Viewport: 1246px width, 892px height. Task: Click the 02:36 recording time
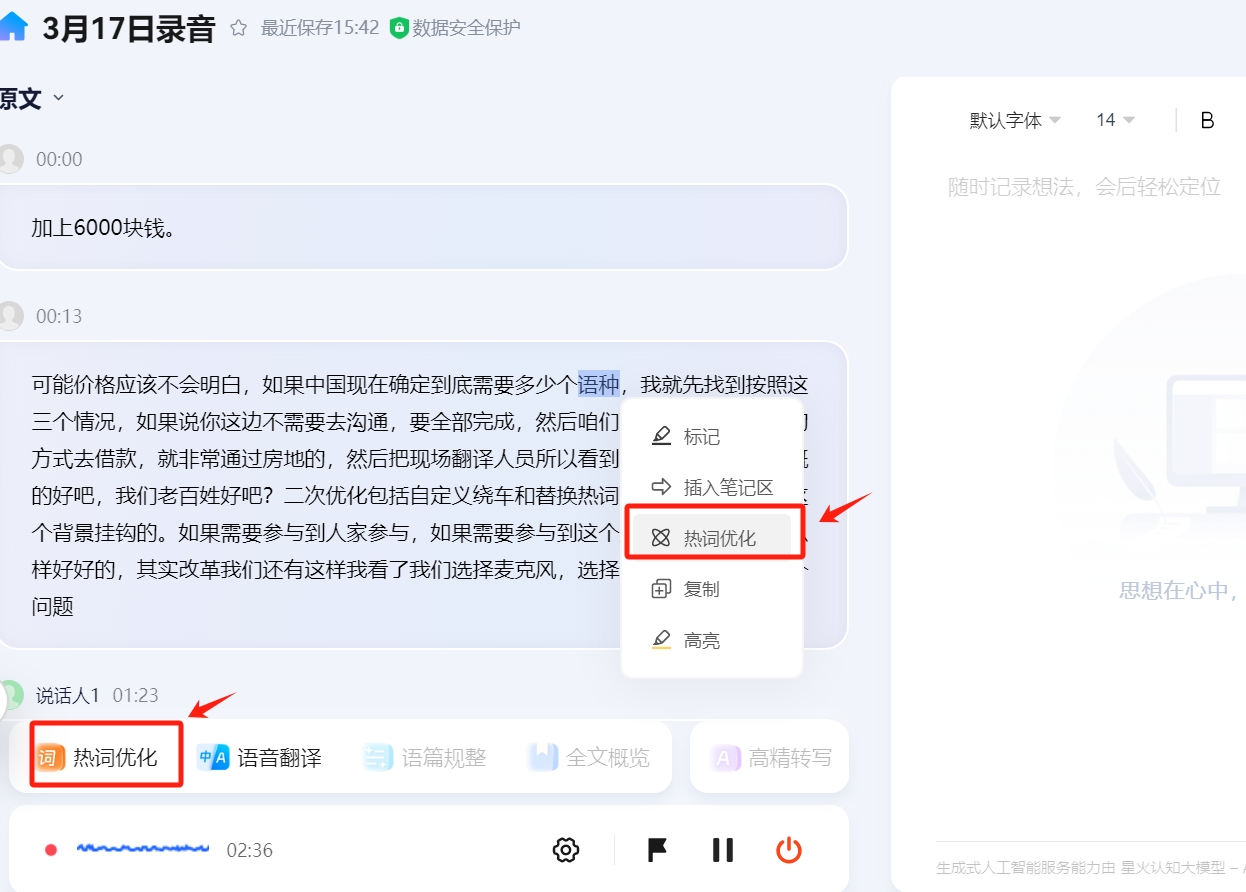coord(250,851)
